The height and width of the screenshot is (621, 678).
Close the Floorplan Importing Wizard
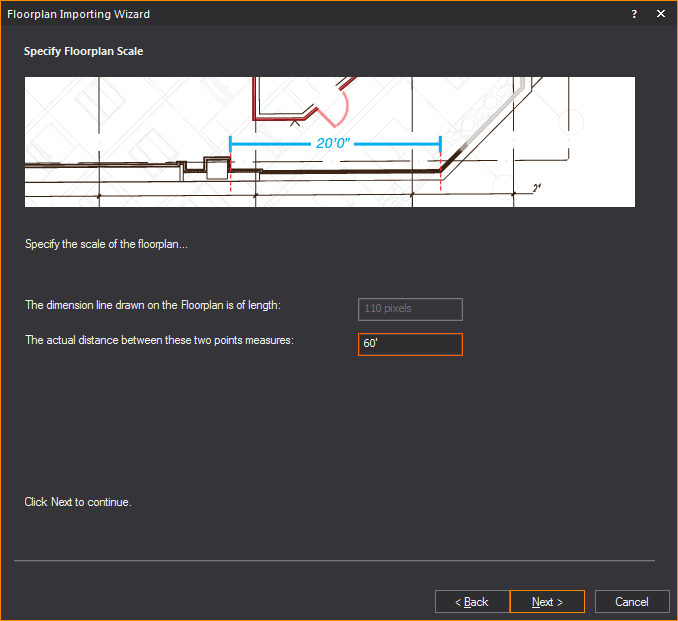point(660,14)
